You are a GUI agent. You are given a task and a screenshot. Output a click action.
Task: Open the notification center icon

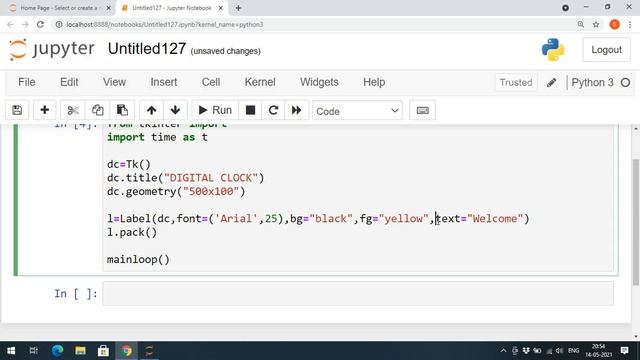coord(624,351)
